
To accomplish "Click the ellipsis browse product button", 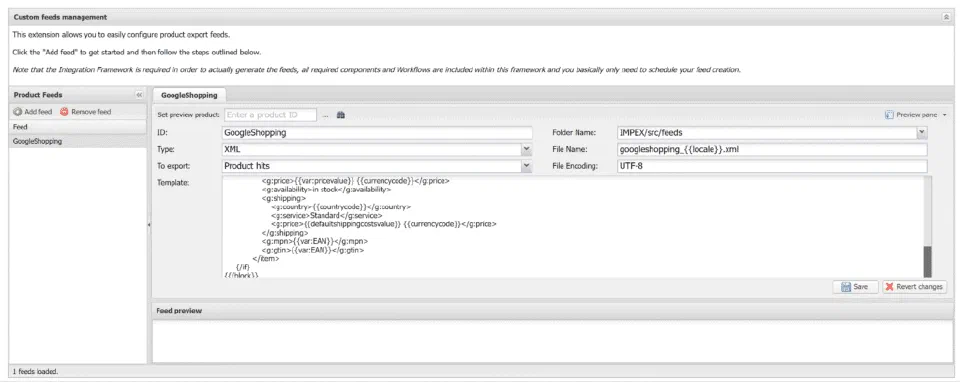I will [326, 115].
